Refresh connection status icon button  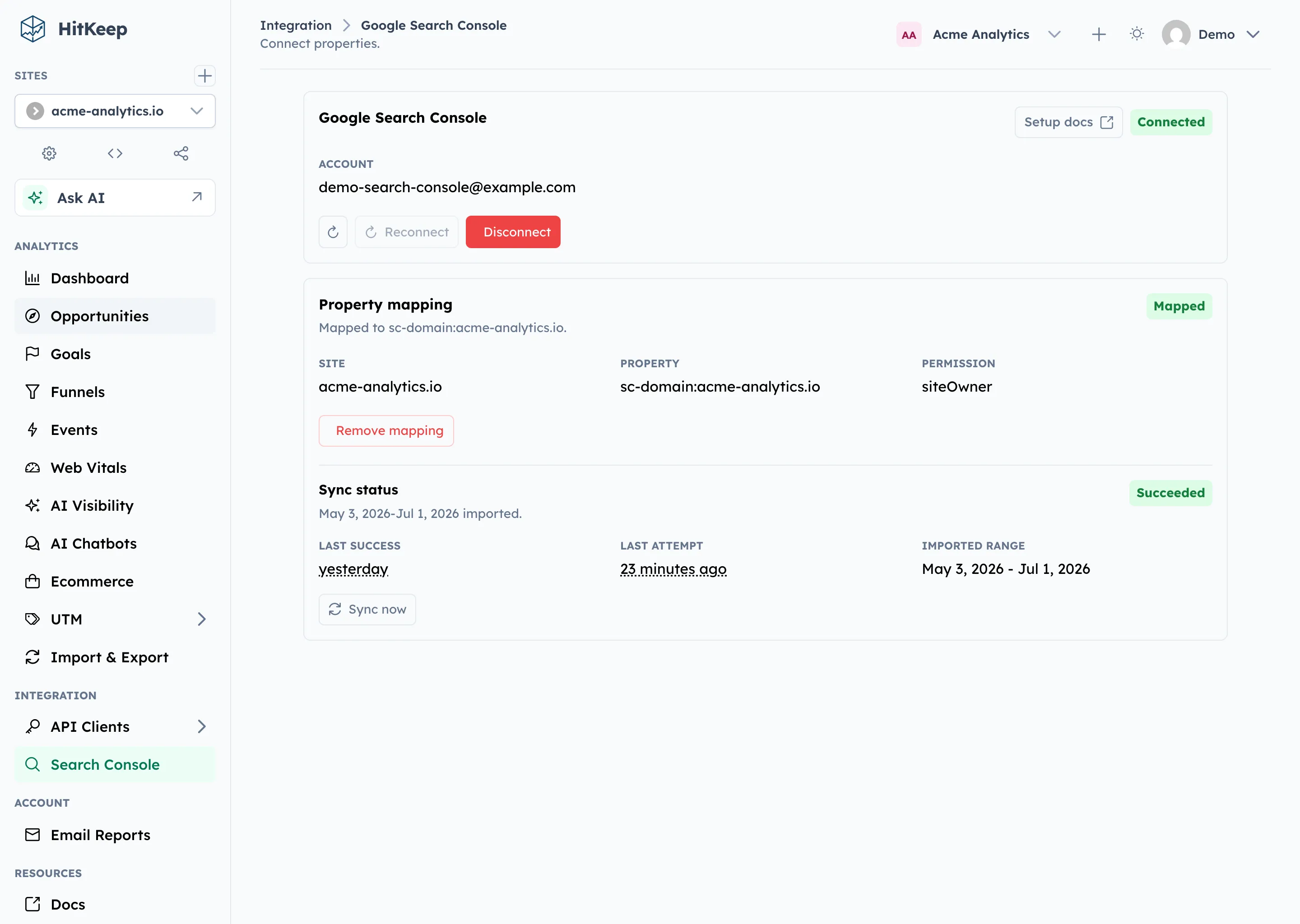tap(333, 232)
